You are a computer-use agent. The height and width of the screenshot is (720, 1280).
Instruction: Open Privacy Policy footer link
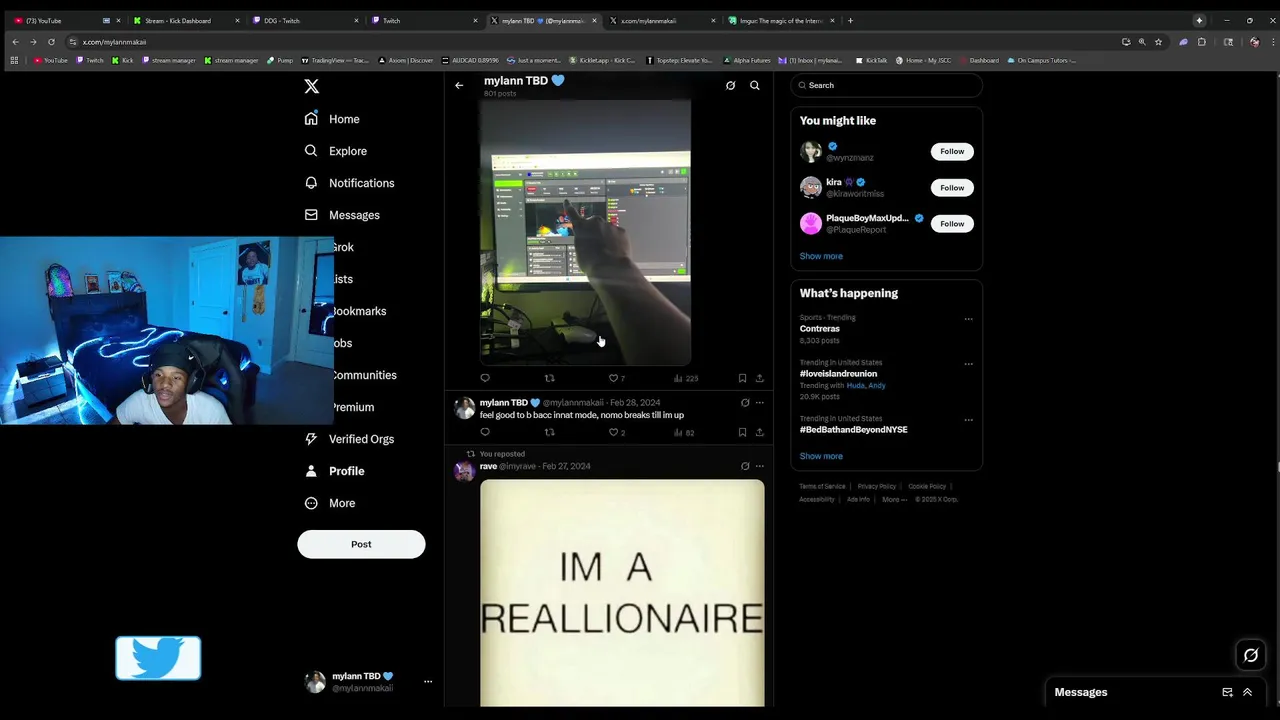tap(876, 486)
